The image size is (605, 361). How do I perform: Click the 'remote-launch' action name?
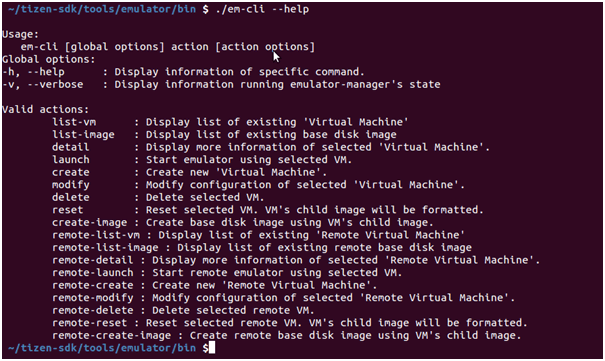tap(93, 273)
